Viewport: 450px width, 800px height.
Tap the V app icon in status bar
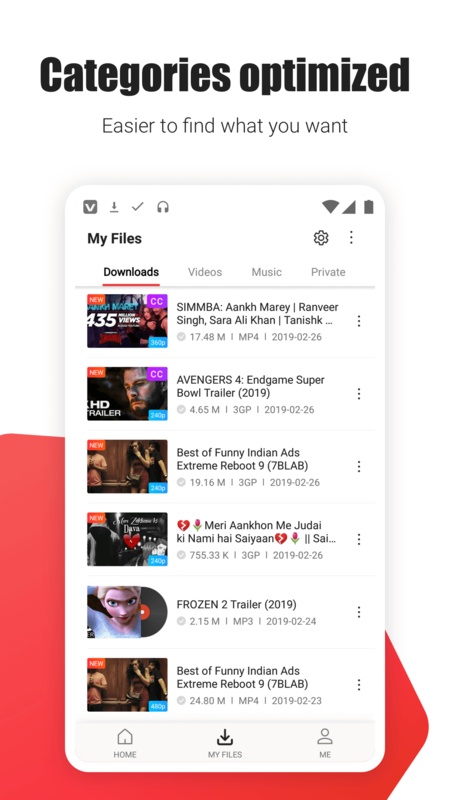[90, 207]
